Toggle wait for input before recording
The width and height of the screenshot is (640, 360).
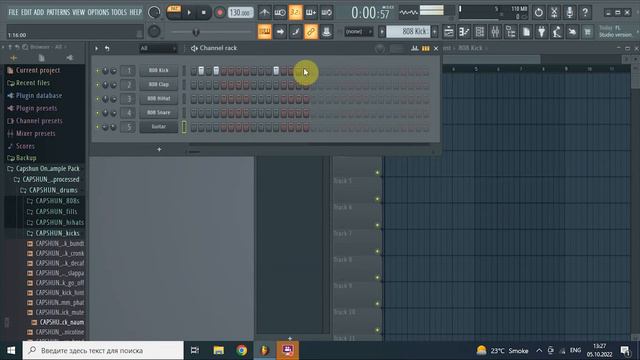point(280,13)
